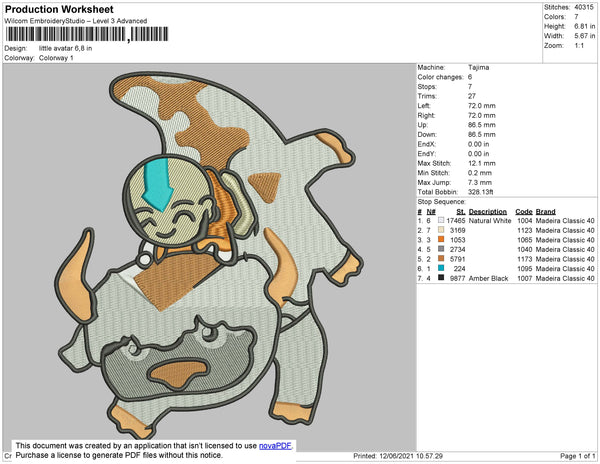
Task: Click the brown swatch for code 1173
Action: click(x=441, y=259)
